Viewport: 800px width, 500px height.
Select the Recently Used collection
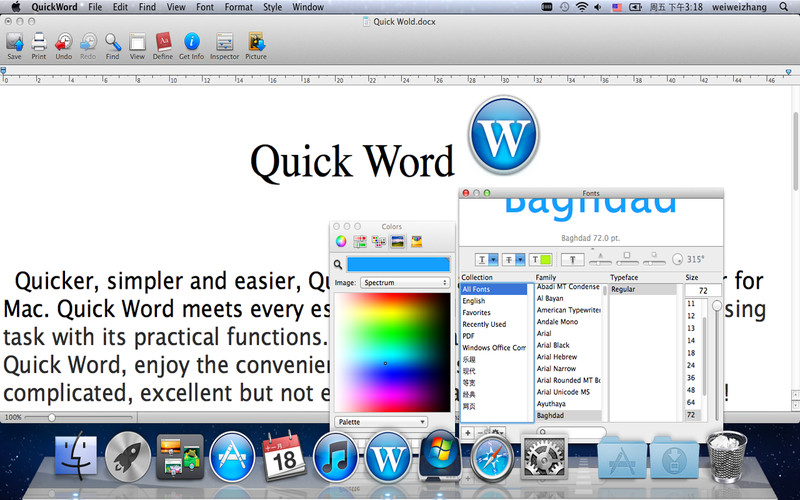[x=494, y=324]
